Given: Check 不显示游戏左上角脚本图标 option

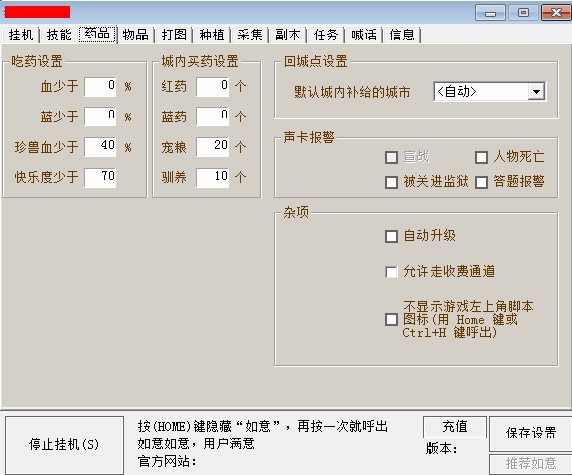Looking at the screenshot, I should pyautogui.click(x=391, y=320).
